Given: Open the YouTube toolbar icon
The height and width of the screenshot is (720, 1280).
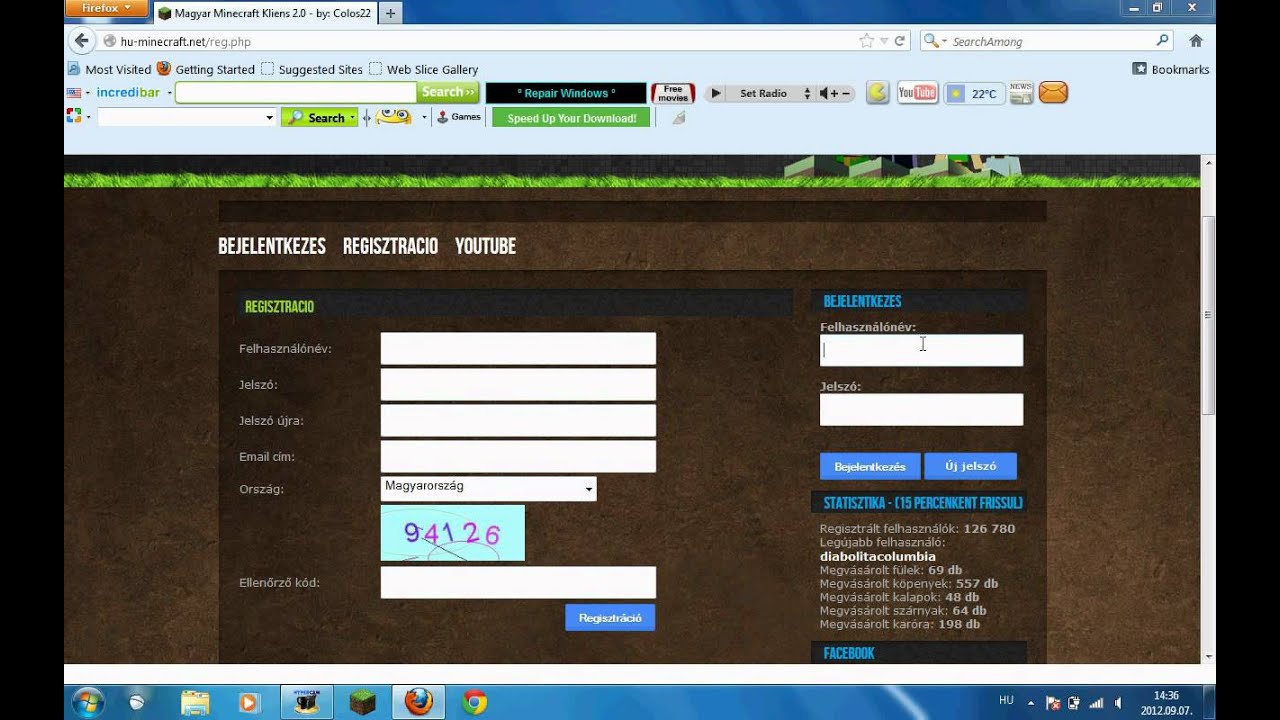Looking at the screenshot, I should point(917,93).
